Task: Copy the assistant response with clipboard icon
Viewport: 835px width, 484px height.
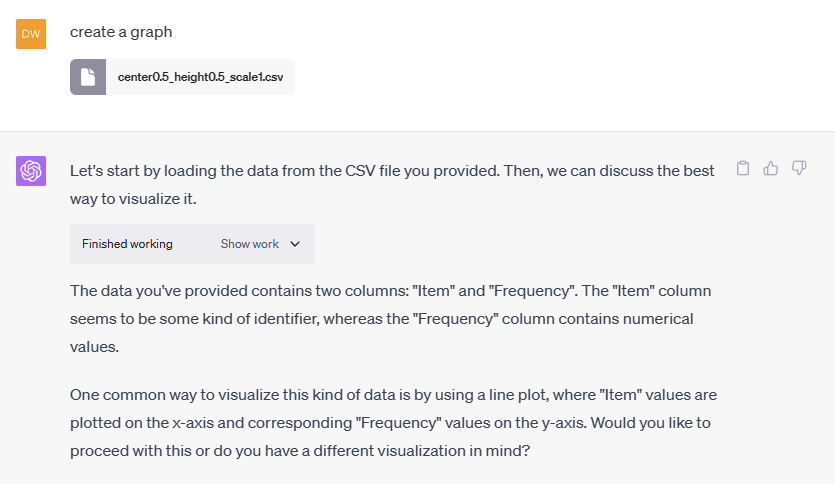Action: [x=743, y=168]
